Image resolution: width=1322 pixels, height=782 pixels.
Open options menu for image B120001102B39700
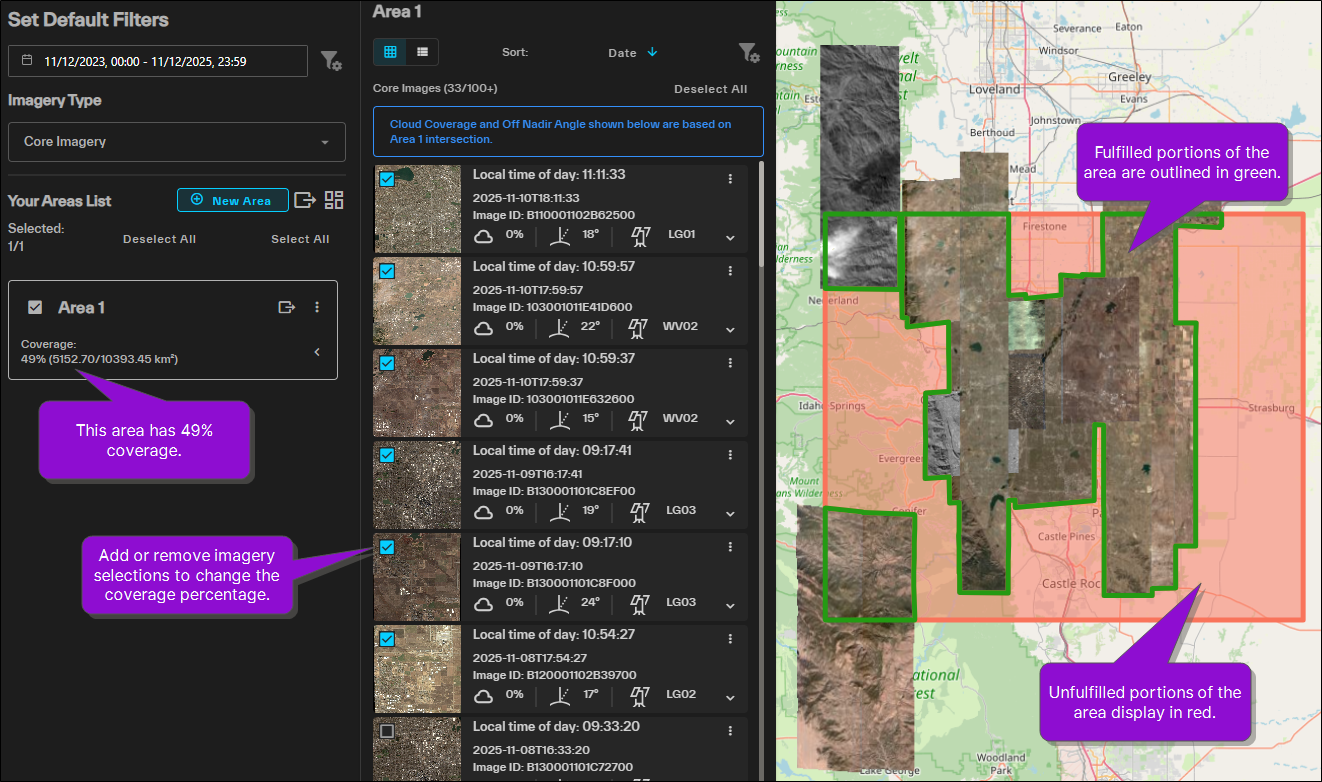[x=730, y=639]
